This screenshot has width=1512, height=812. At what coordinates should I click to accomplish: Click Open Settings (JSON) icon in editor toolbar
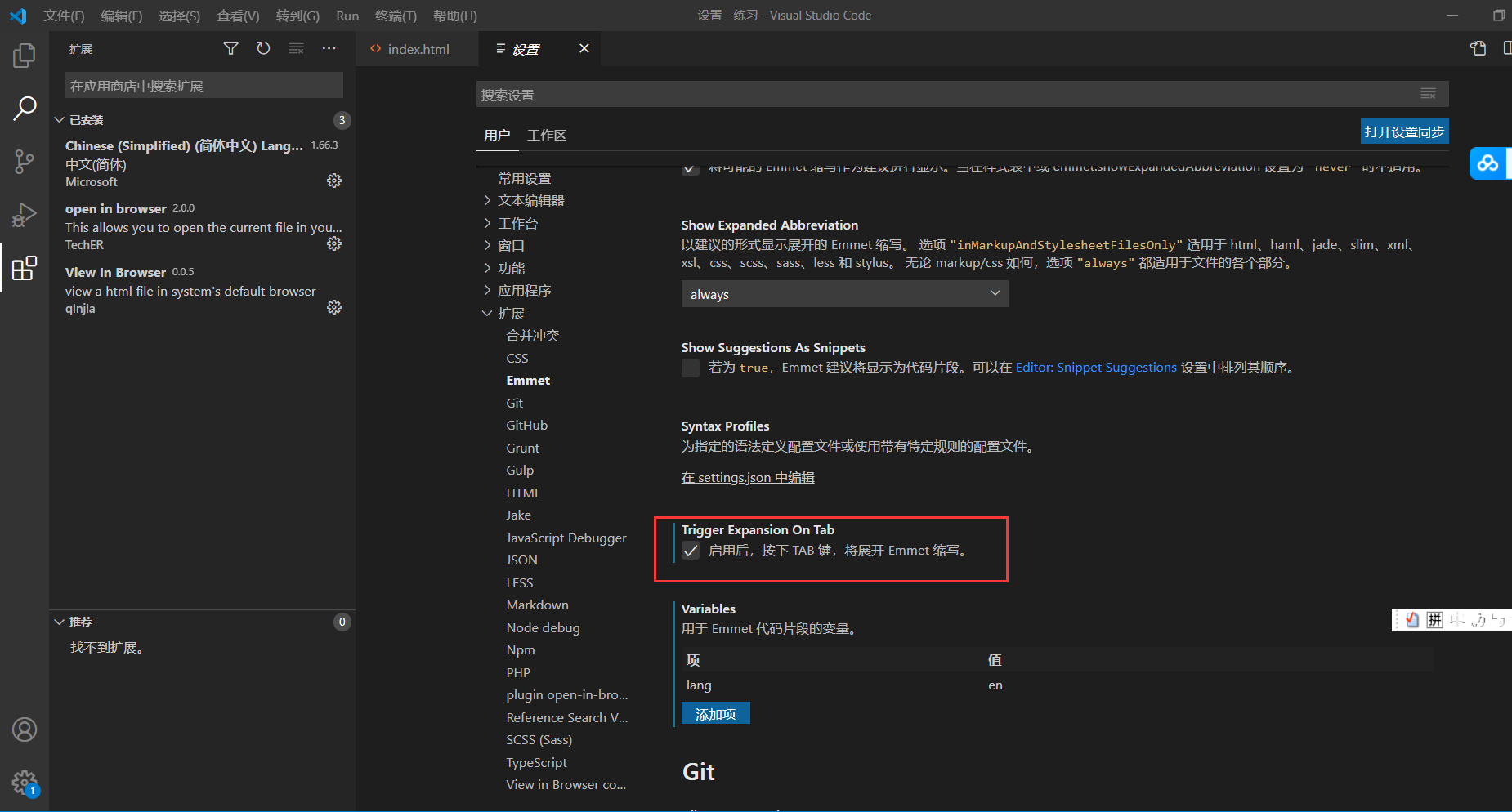tap(1478, 48)
